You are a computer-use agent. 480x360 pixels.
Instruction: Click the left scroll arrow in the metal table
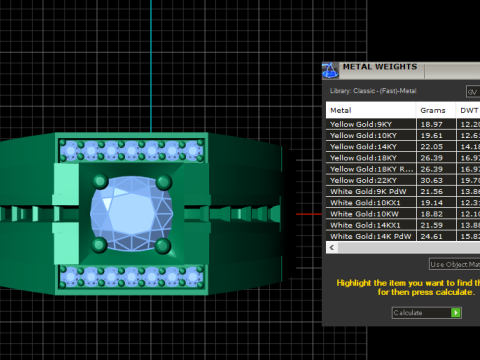(x=331, y=248)
